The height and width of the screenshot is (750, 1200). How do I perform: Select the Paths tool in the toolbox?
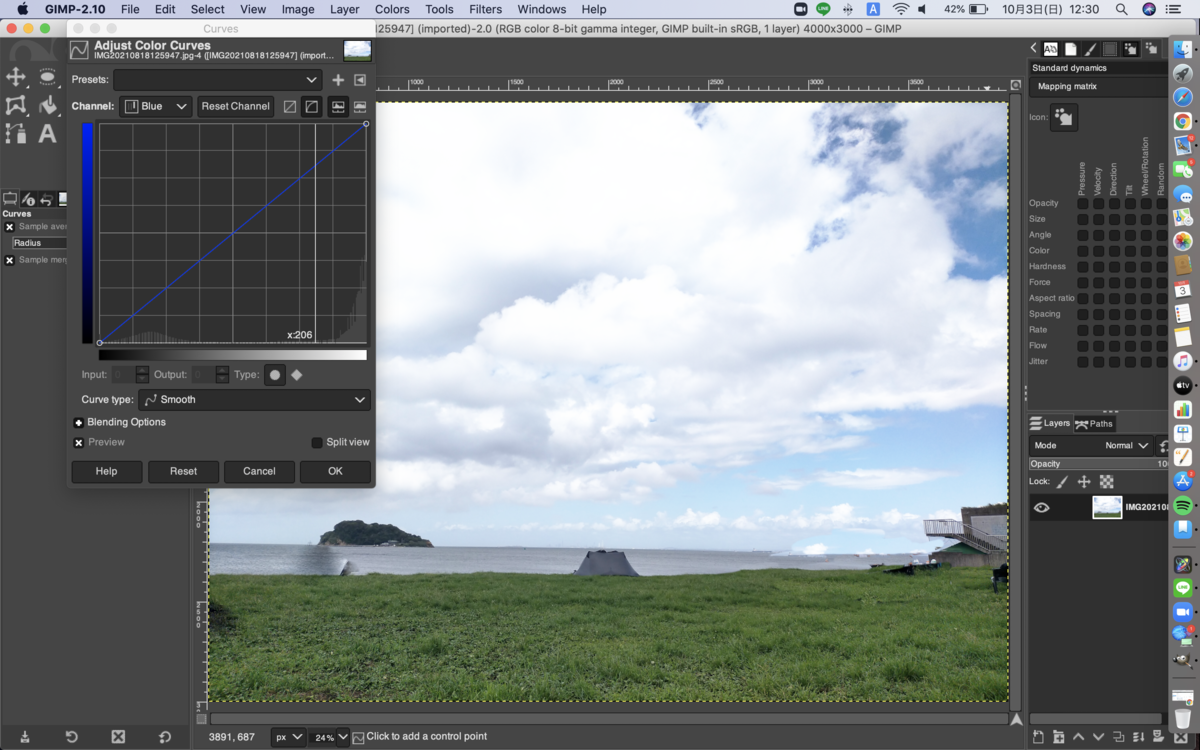16,133
